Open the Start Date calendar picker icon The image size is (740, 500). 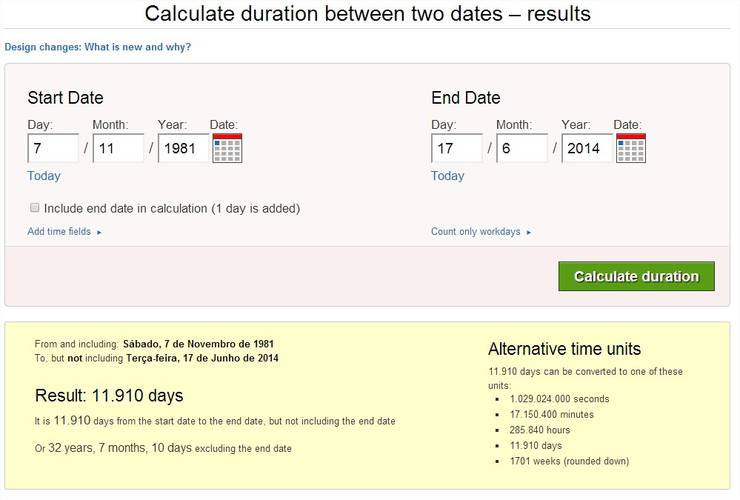coord(227,148)
